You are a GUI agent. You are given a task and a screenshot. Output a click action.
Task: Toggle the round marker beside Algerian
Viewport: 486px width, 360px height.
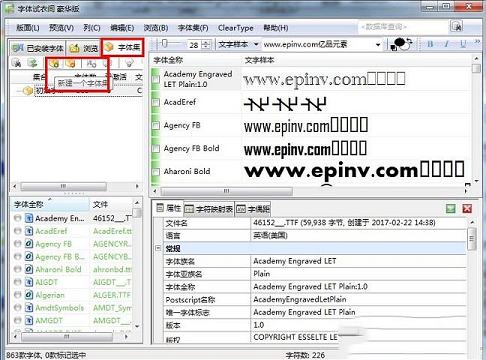[x=17, y=295]
